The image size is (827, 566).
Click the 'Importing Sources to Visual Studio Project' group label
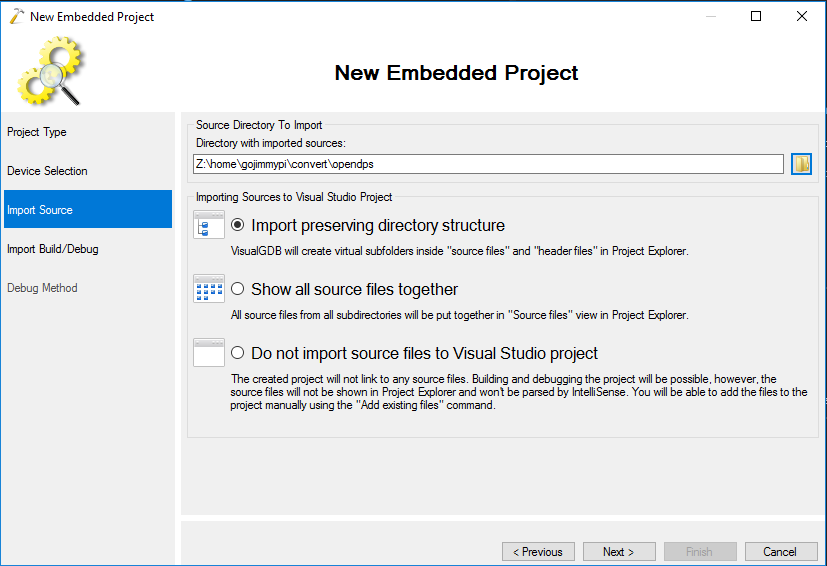click(x=294, y=197)
